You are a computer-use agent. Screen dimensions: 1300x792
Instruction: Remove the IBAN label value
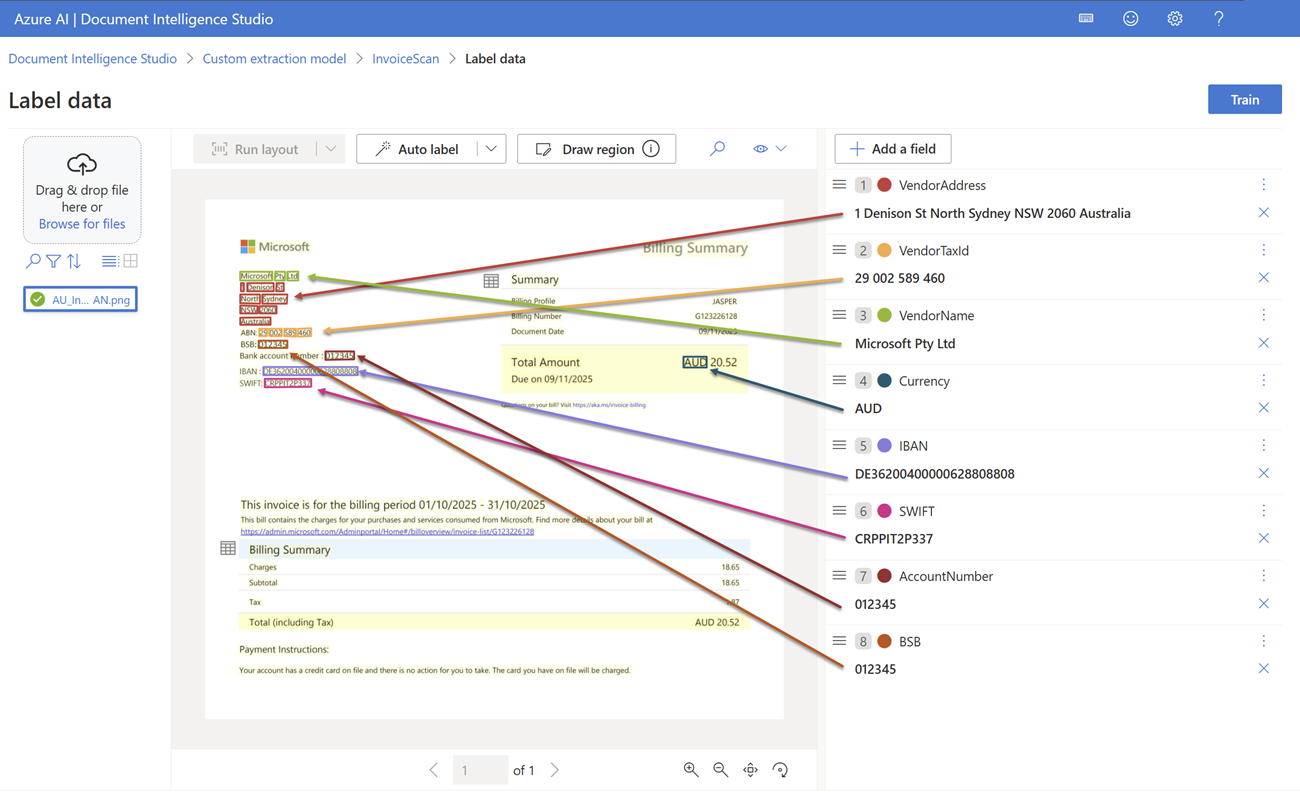(1264, 473)
